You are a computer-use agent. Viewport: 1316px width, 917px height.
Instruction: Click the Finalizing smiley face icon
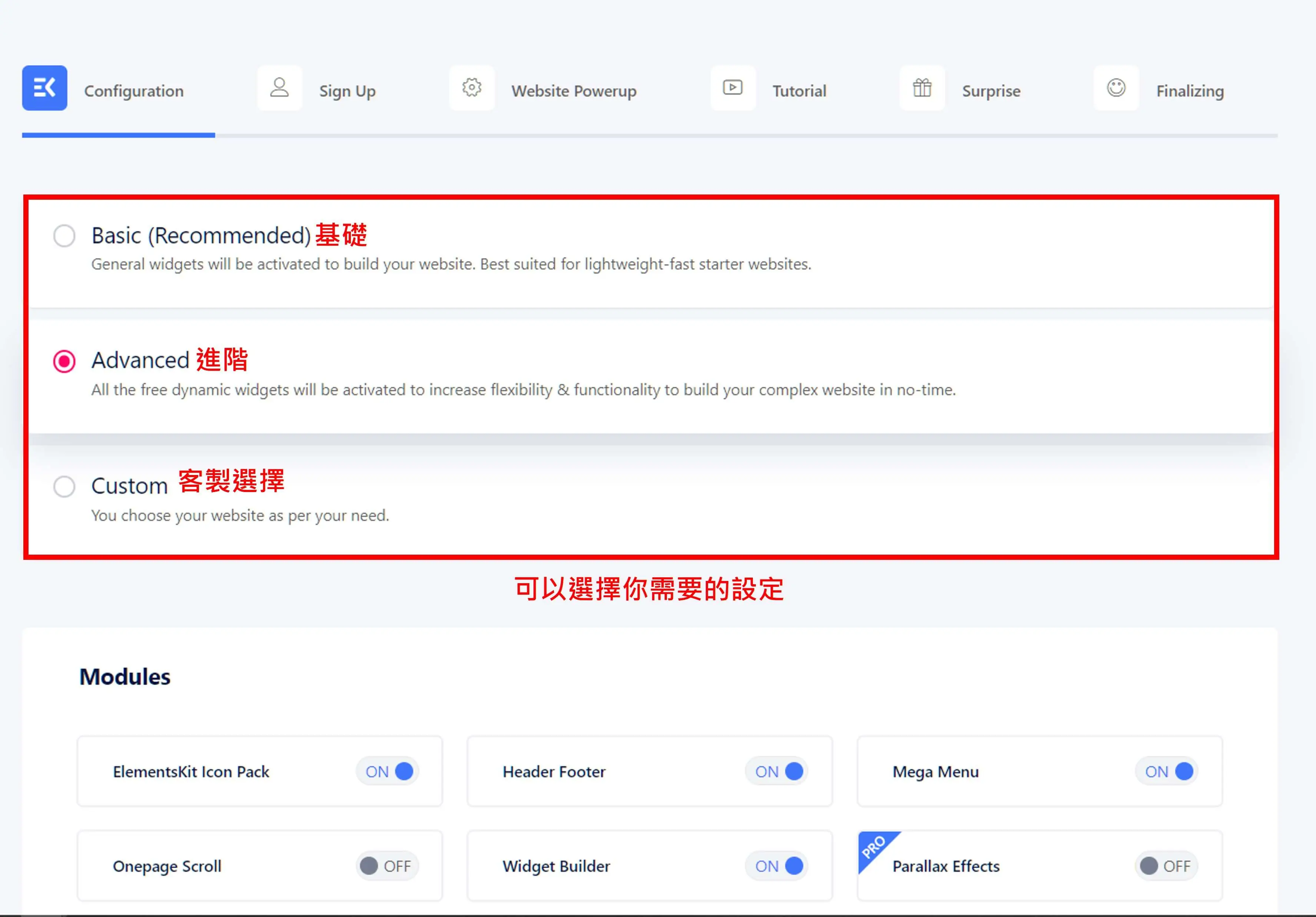tap(1116, 88)
